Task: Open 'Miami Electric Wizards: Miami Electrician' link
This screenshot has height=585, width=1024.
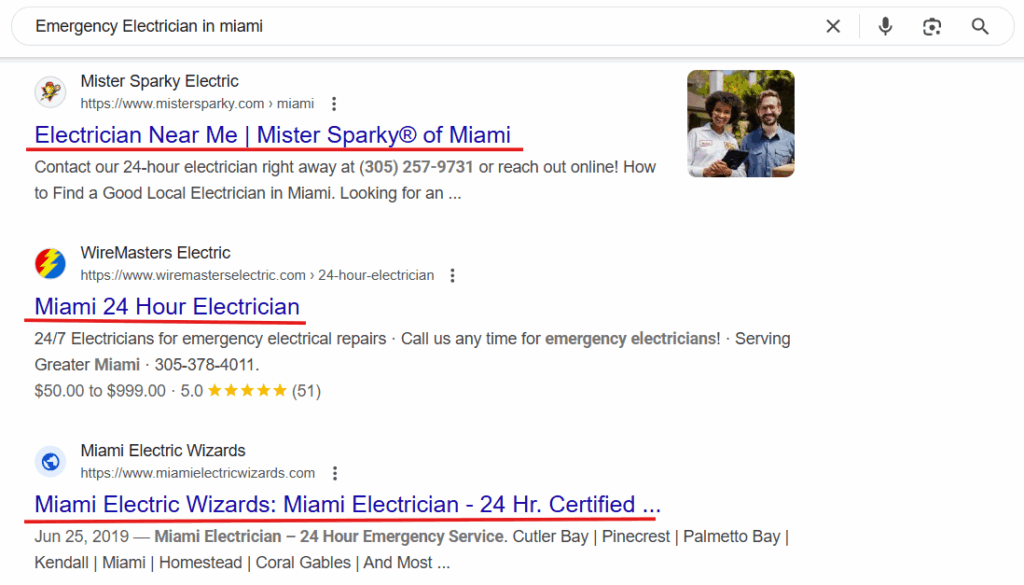Action: pos(347,505)
